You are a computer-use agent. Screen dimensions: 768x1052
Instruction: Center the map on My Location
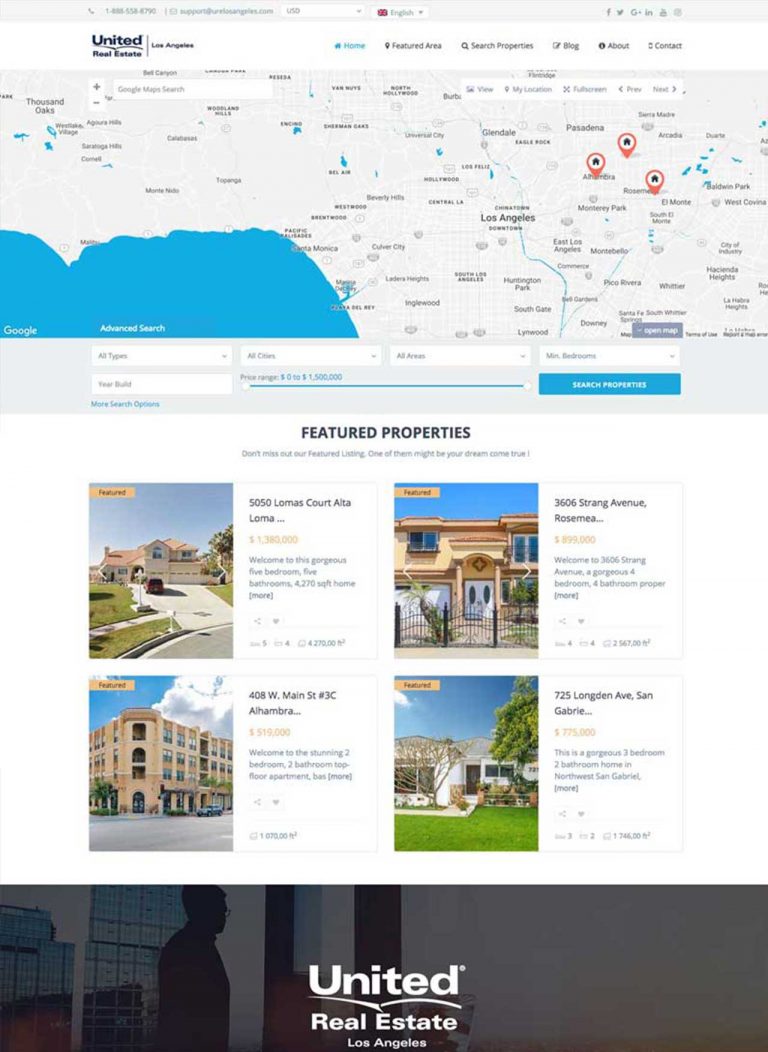click(528, 89)
